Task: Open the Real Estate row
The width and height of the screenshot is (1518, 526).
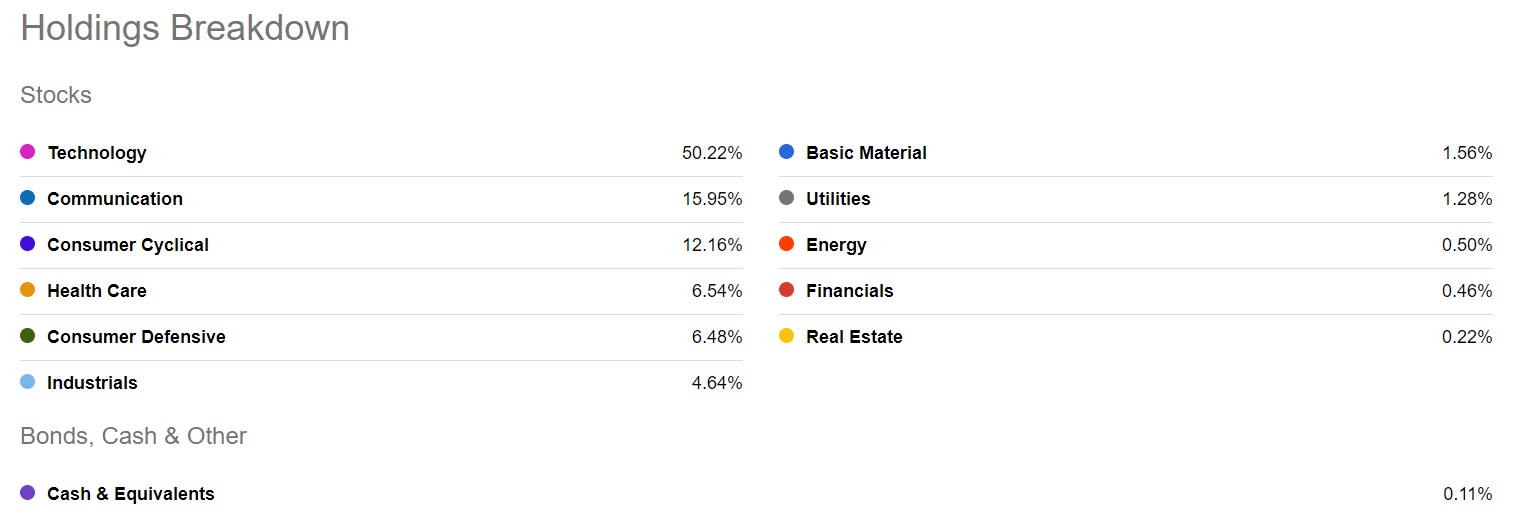Action: point(1136,337)
